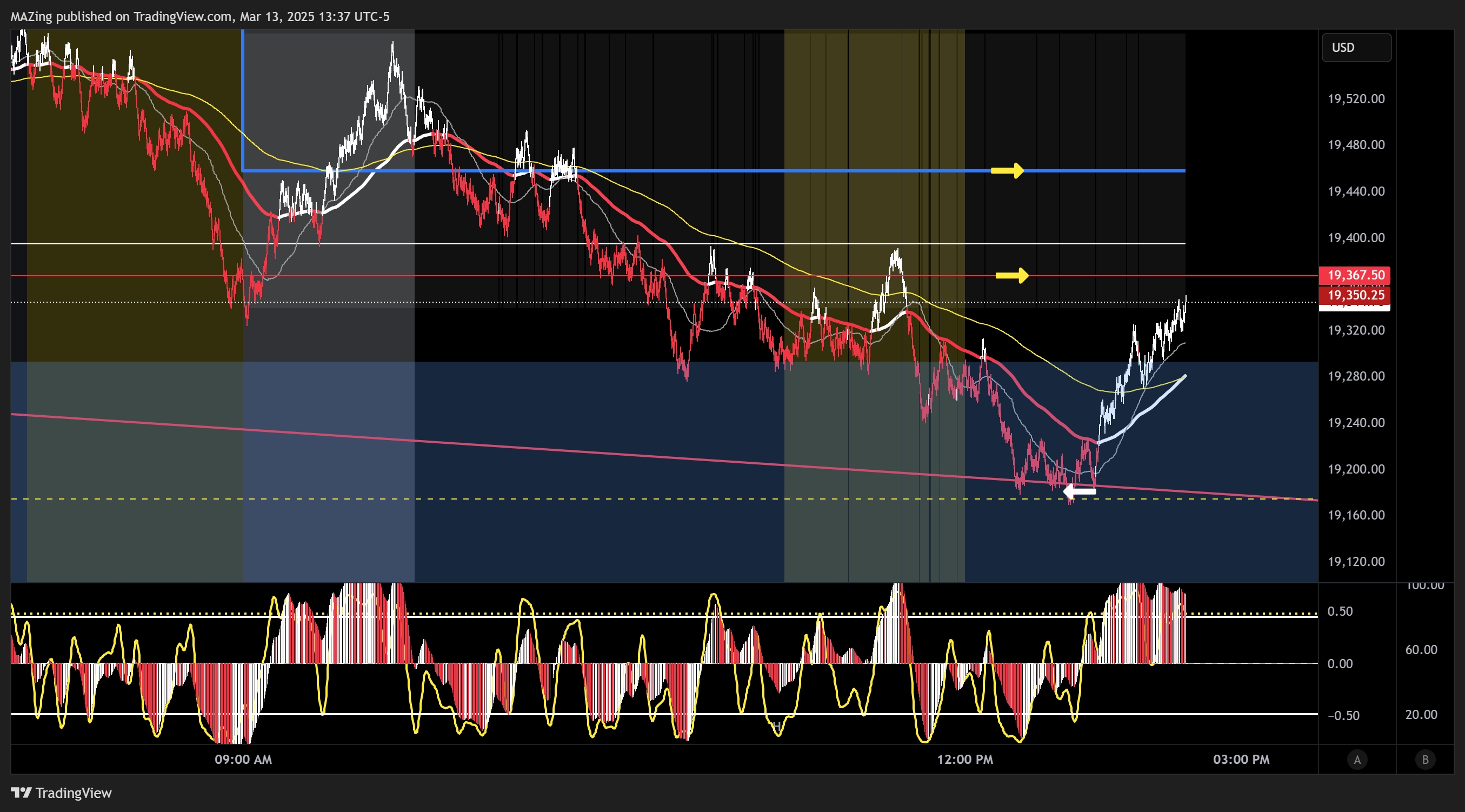
Task: Click the 09:00 AM time axis label
Action: pyautogui.click(x=243, y=760)
